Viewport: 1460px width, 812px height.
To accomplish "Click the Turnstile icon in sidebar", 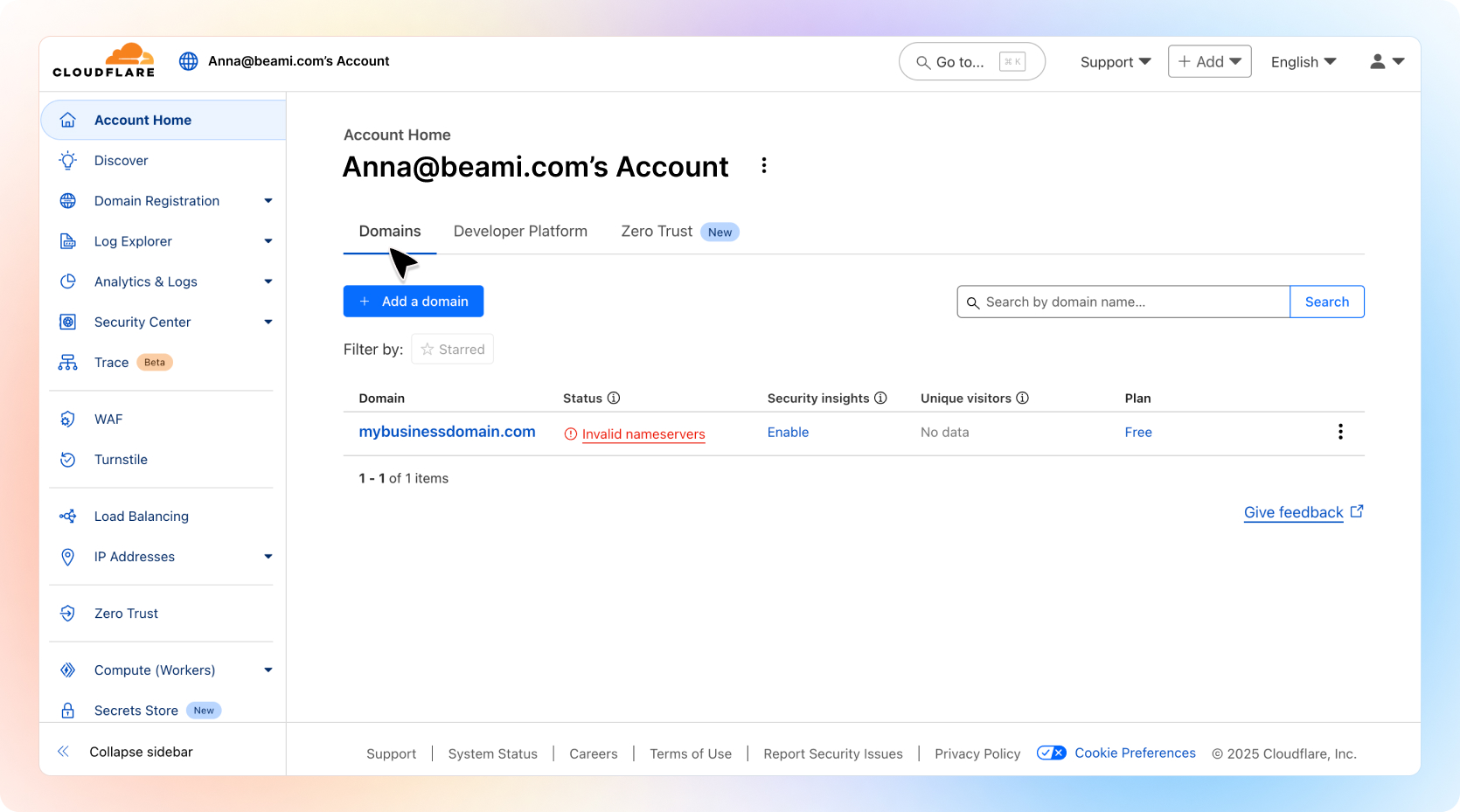I will (x=67, y=460).
